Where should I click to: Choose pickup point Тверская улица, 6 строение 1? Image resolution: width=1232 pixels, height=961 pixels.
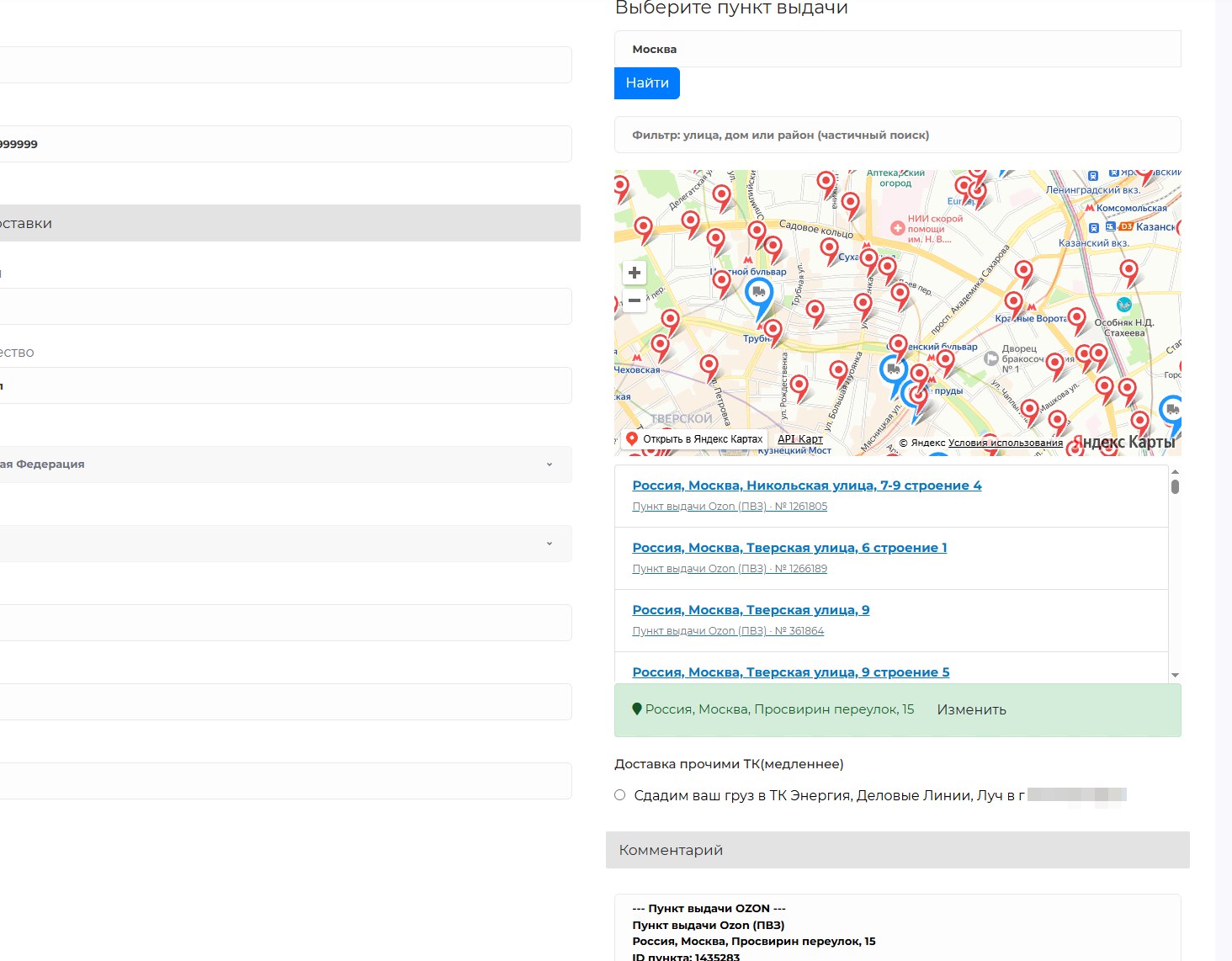[x=789, y=548]
